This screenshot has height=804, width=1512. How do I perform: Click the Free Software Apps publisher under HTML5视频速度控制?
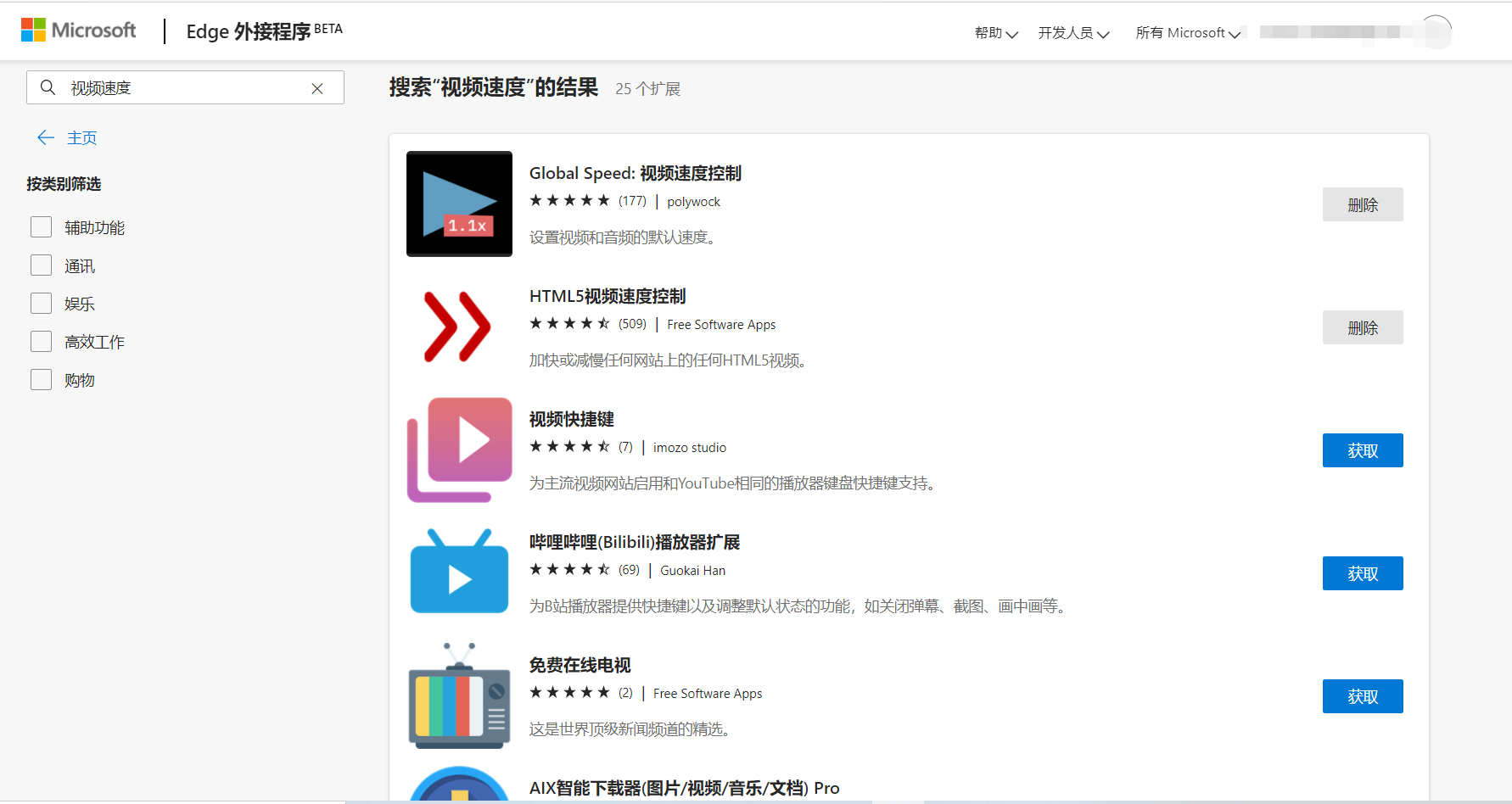point(721,325)
